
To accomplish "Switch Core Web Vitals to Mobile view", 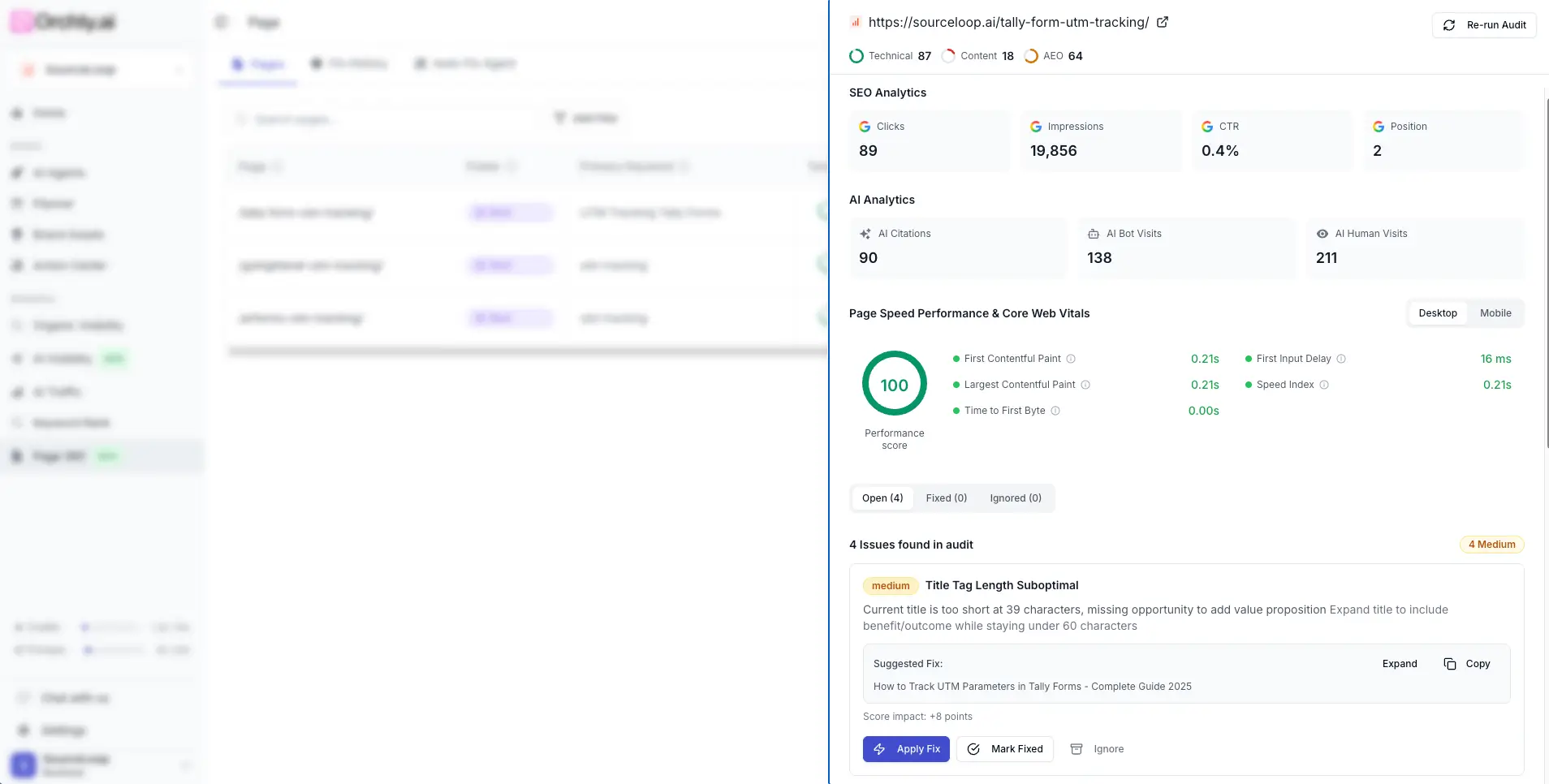I will pyautogui.click(x=1495, y=312).
